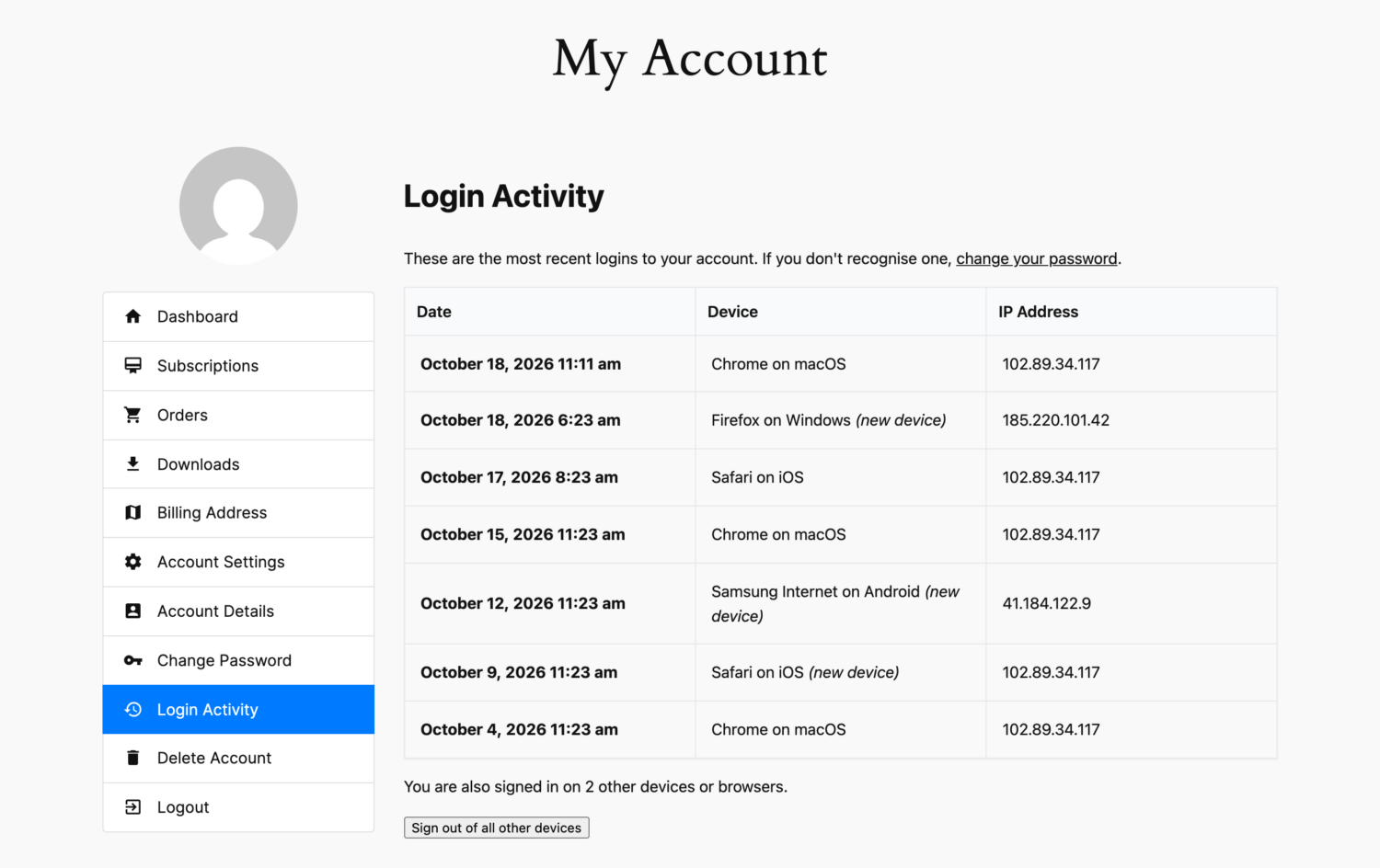The image size is (1380, 868).
Task: Click the Subscriptions monitor icon
Action: coord(133,366)
